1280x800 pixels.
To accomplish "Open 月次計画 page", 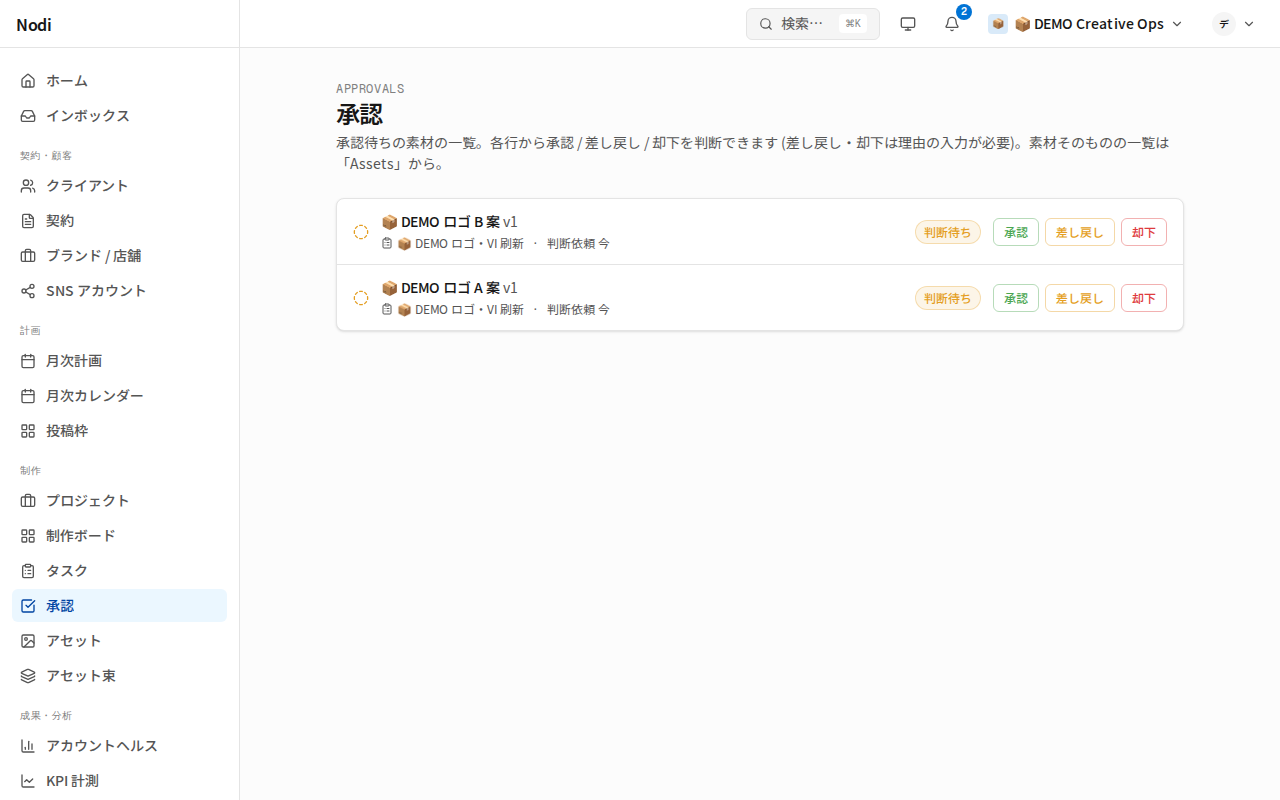I will (x=119, y=361).
